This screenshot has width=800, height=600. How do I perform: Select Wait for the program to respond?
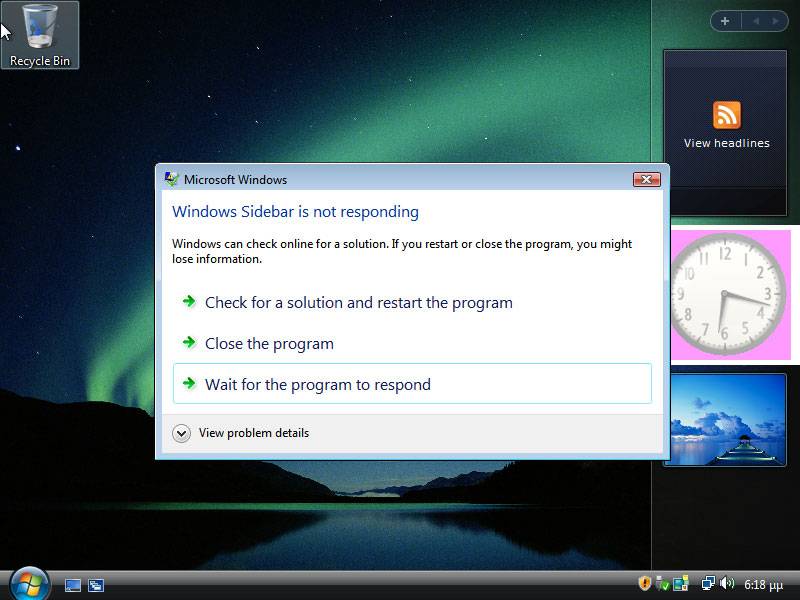(317, 384)
